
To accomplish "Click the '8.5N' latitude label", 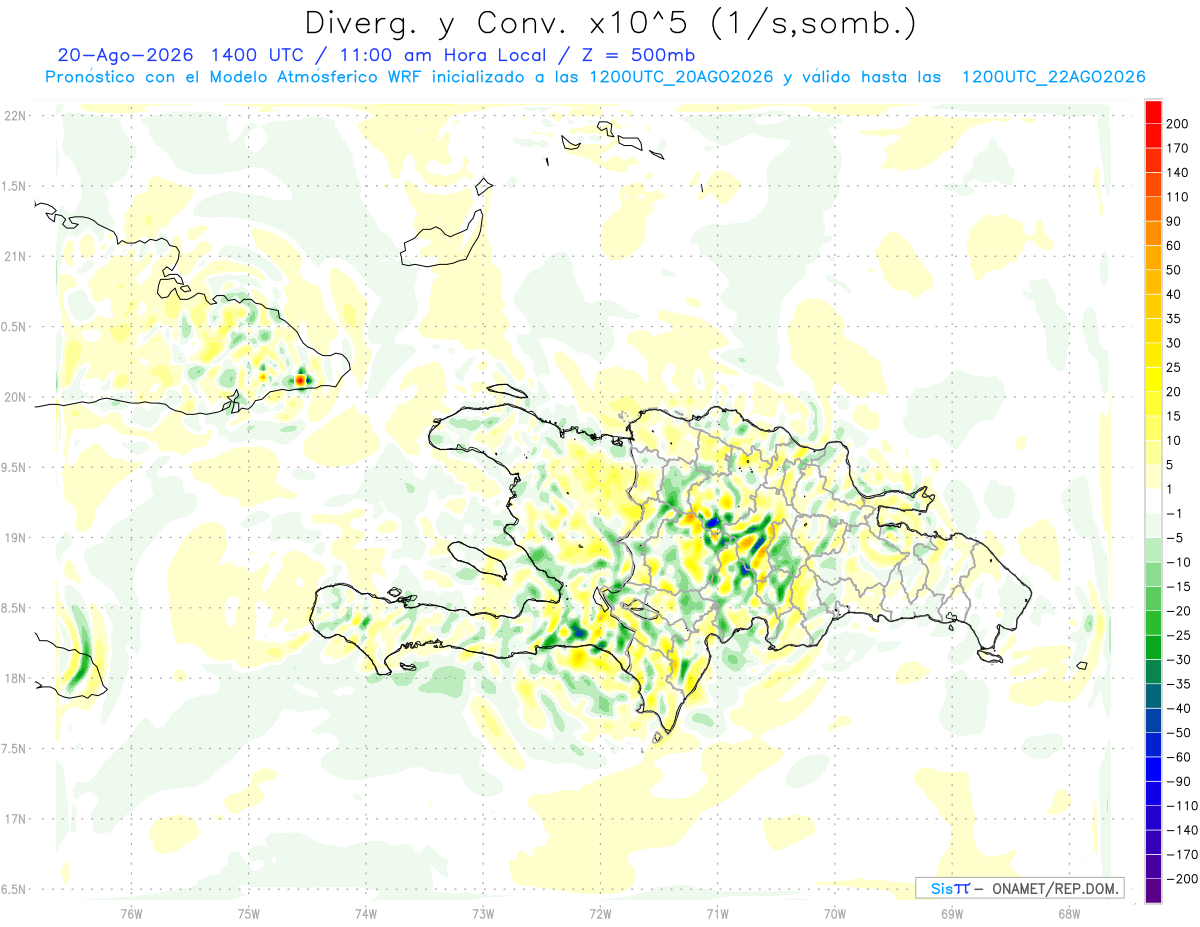I will [14, 608].
